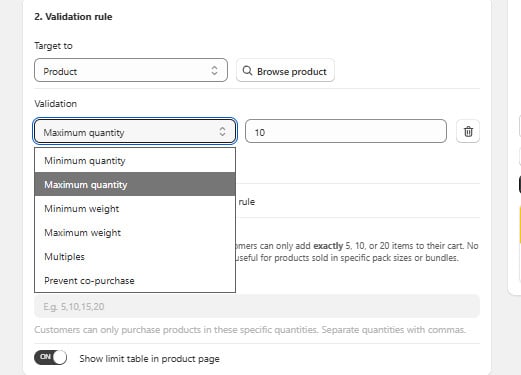This screenshot has height=375, width=521.
Task: Click the '2. Validation rule' heading
Action: (73, 17)
